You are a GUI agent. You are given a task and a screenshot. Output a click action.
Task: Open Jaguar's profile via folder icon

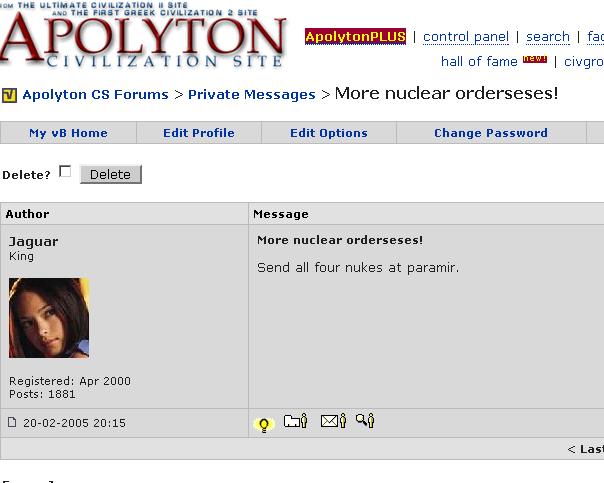point(295,422)
